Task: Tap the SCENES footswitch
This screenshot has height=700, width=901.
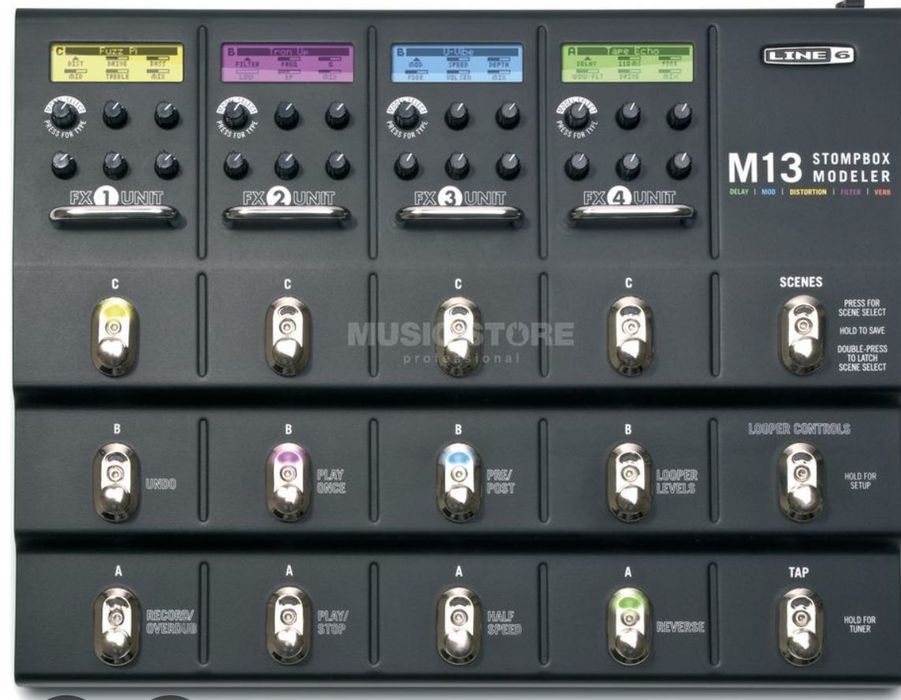Action: 801,335
